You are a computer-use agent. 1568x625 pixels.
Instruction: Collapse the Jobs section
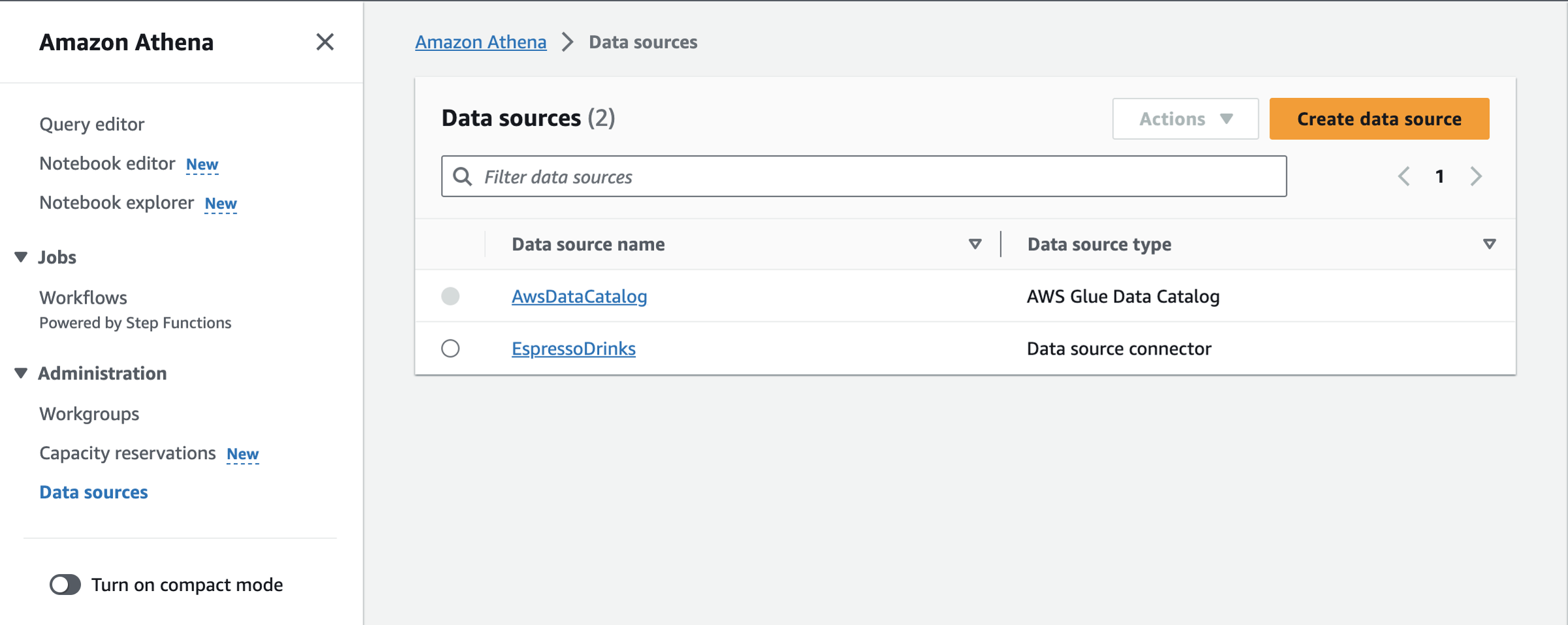pyautogui.click(x=21, y=257)
